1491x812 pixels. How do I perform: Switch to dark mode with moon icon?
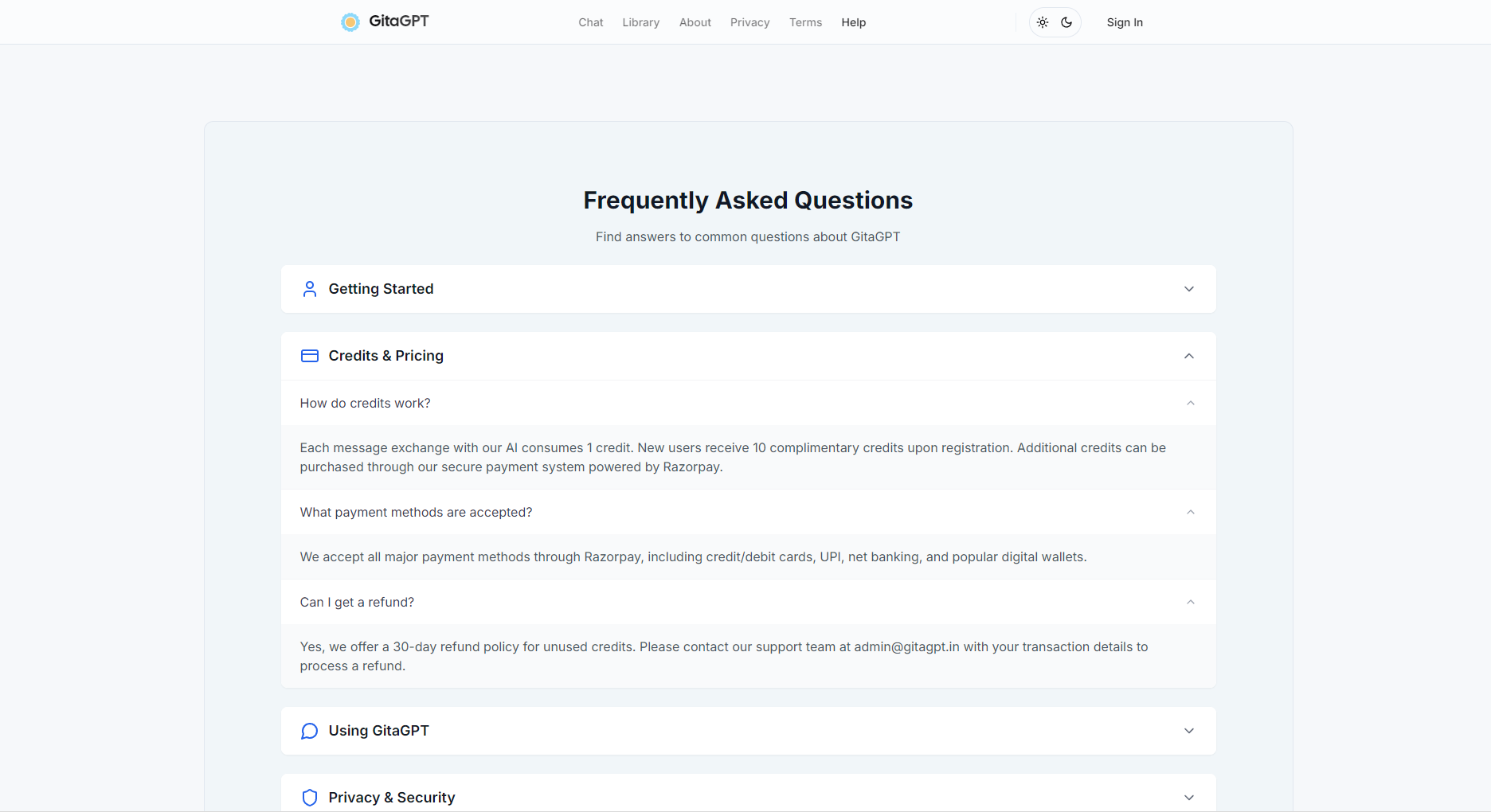[x=1066, y=22]
